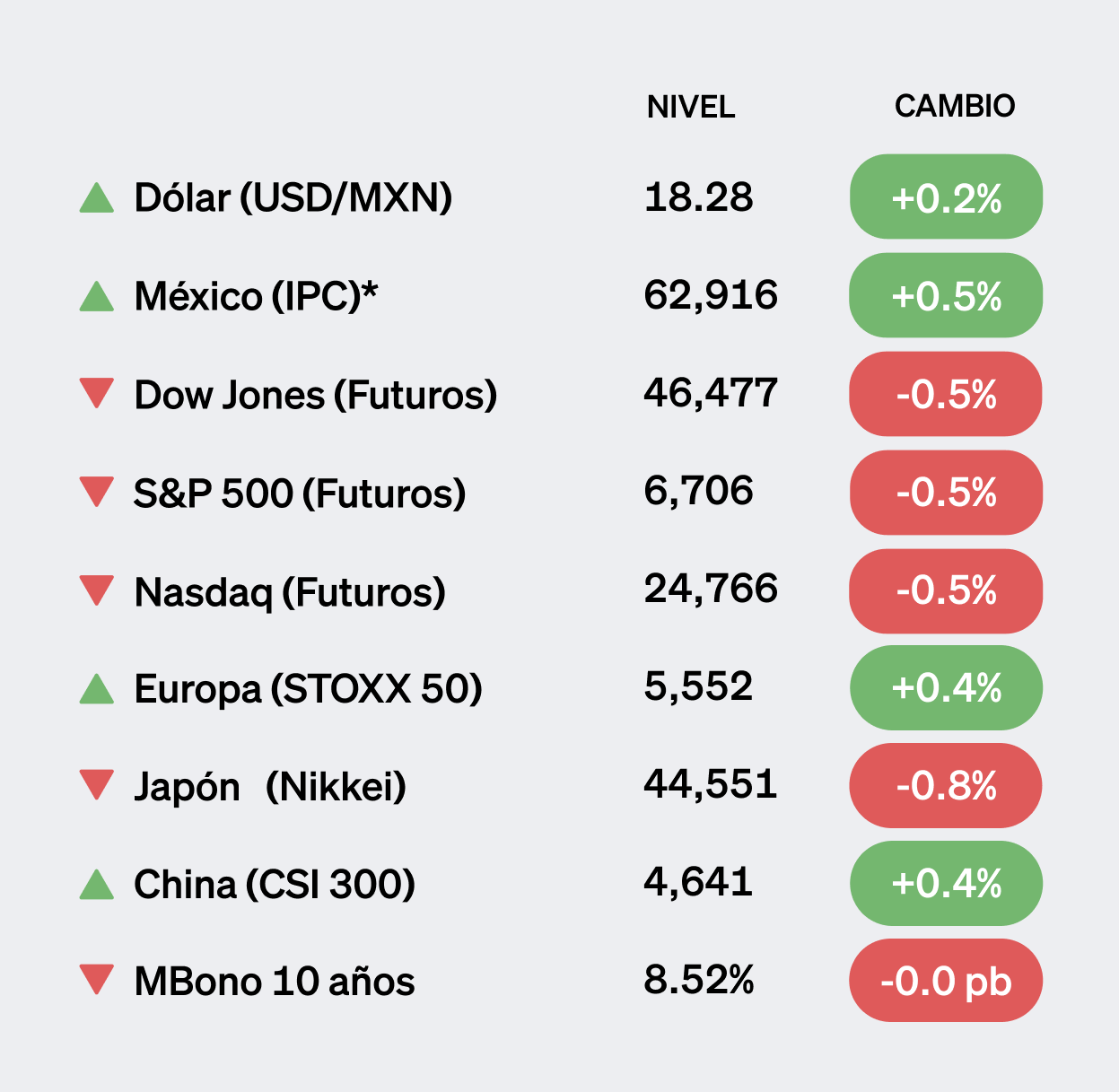This screenshot has height=1092, width=1119.
Task: Select the CAMBIO column header
Action: click(954, 106)
